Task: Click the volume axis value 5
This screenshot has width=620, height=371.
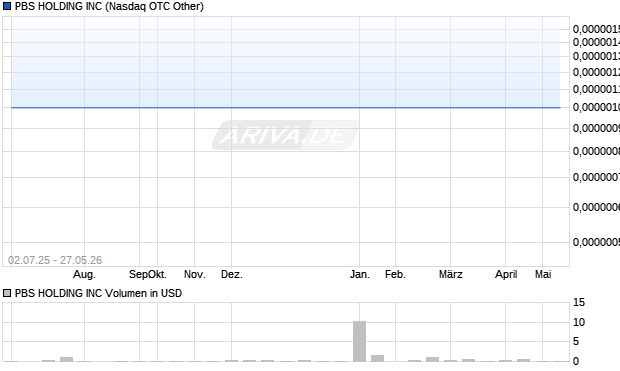Action: [576, 341]
